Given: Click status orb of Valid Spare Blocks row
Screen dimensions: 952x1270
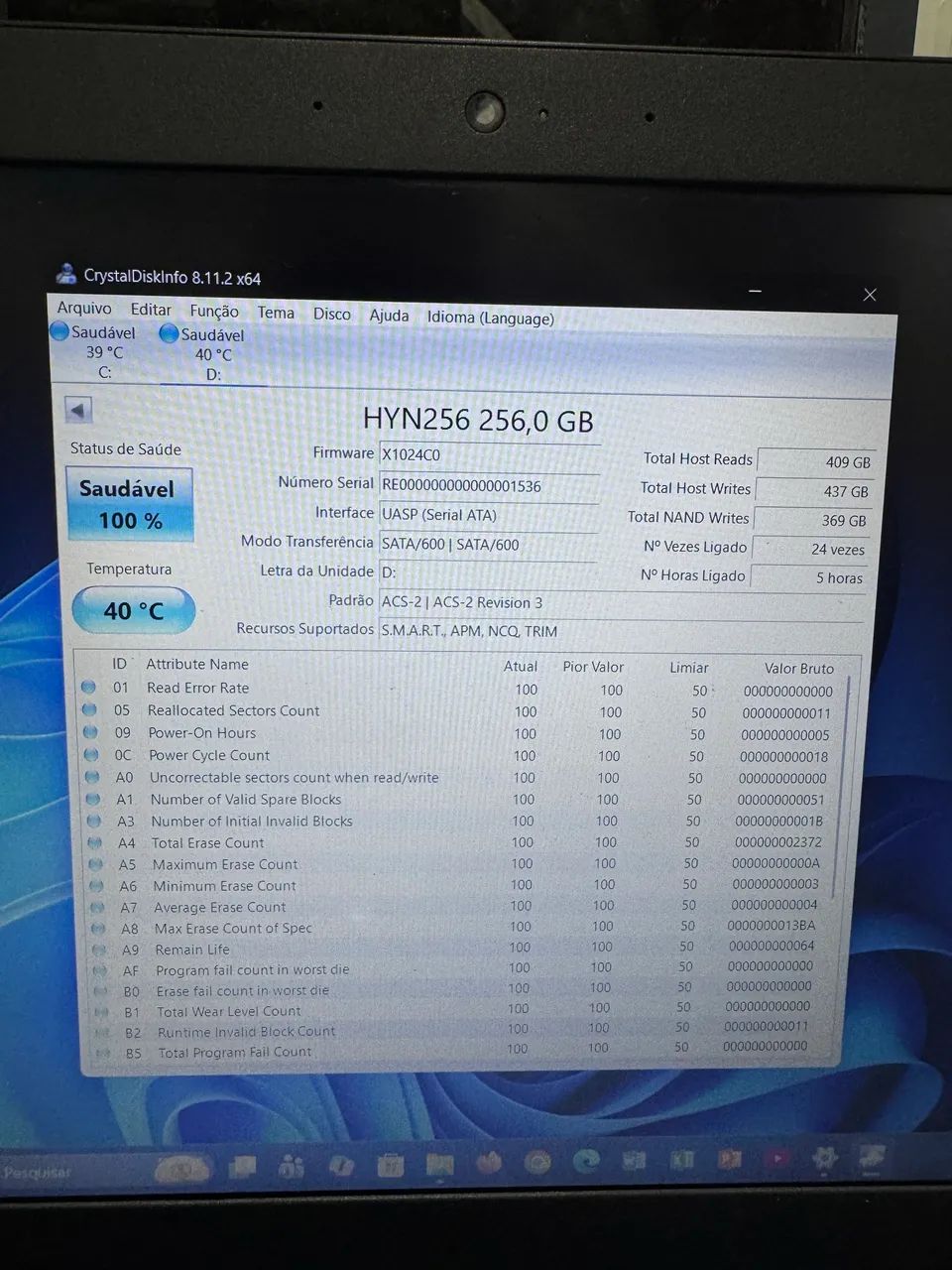Looking at the screenshot, I should [93, 799].
